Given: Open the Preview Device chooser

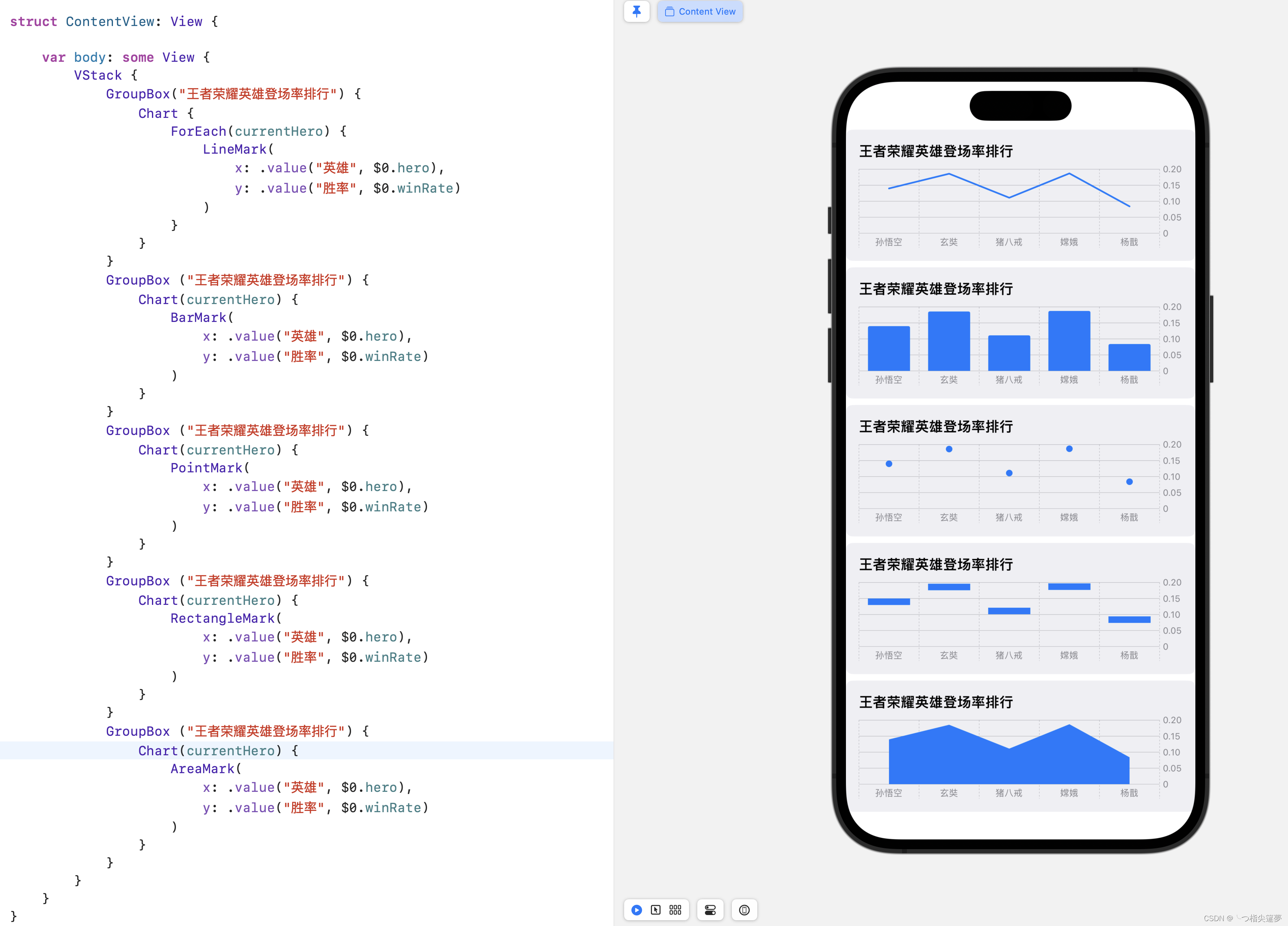Looking at the screenshot, I should click(744, 910).
